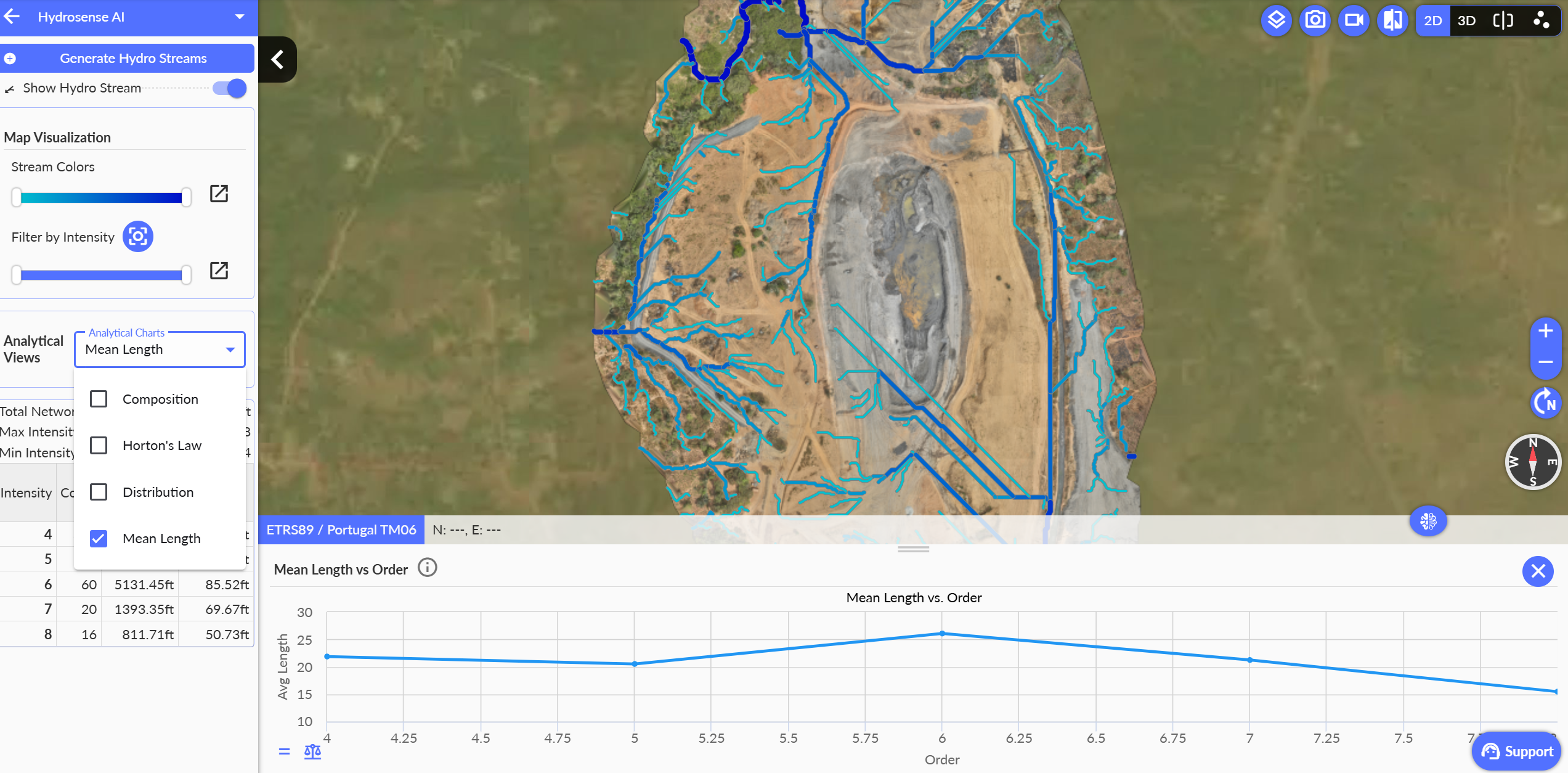Switch to 3D view mode
The width and height of the screenshot is (1568, 773).
pos(1466,20)
